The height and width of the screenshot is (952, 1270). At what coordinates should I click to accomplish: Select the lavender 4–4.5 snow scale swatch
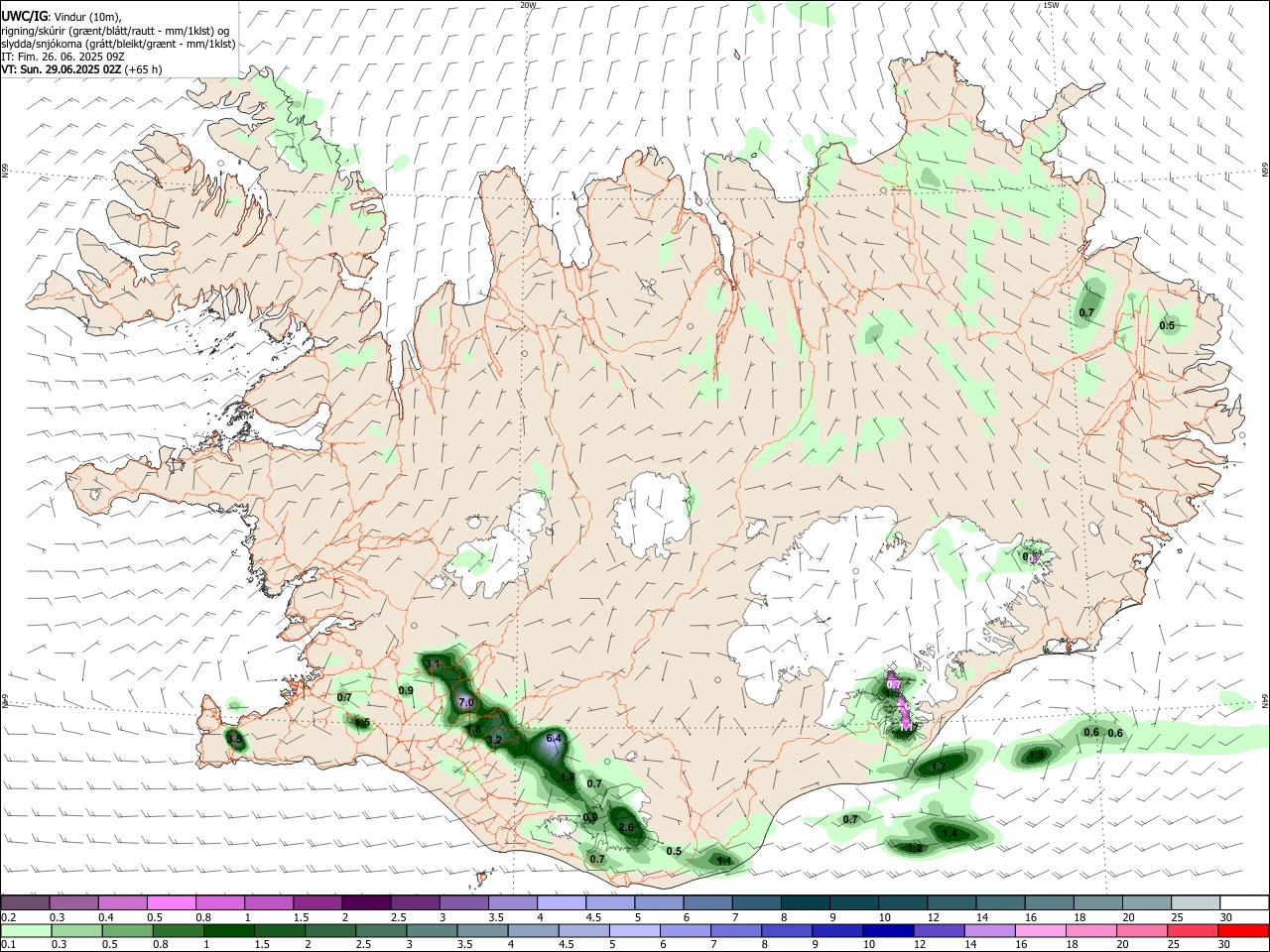561,902
